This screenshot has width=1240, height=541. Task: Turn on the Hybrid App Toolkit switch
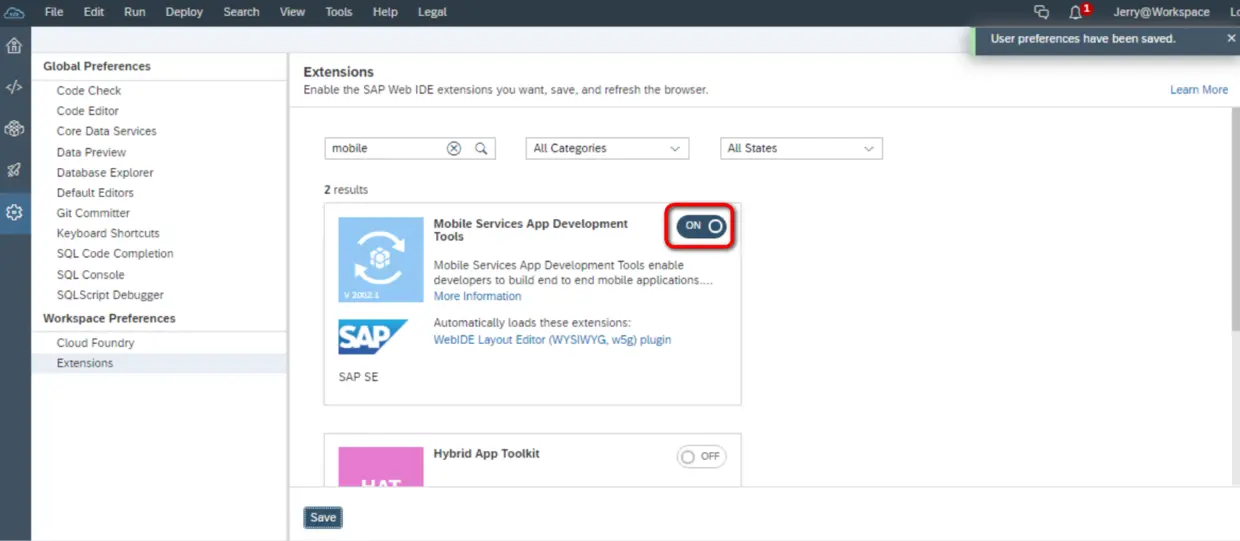[701, 456]
